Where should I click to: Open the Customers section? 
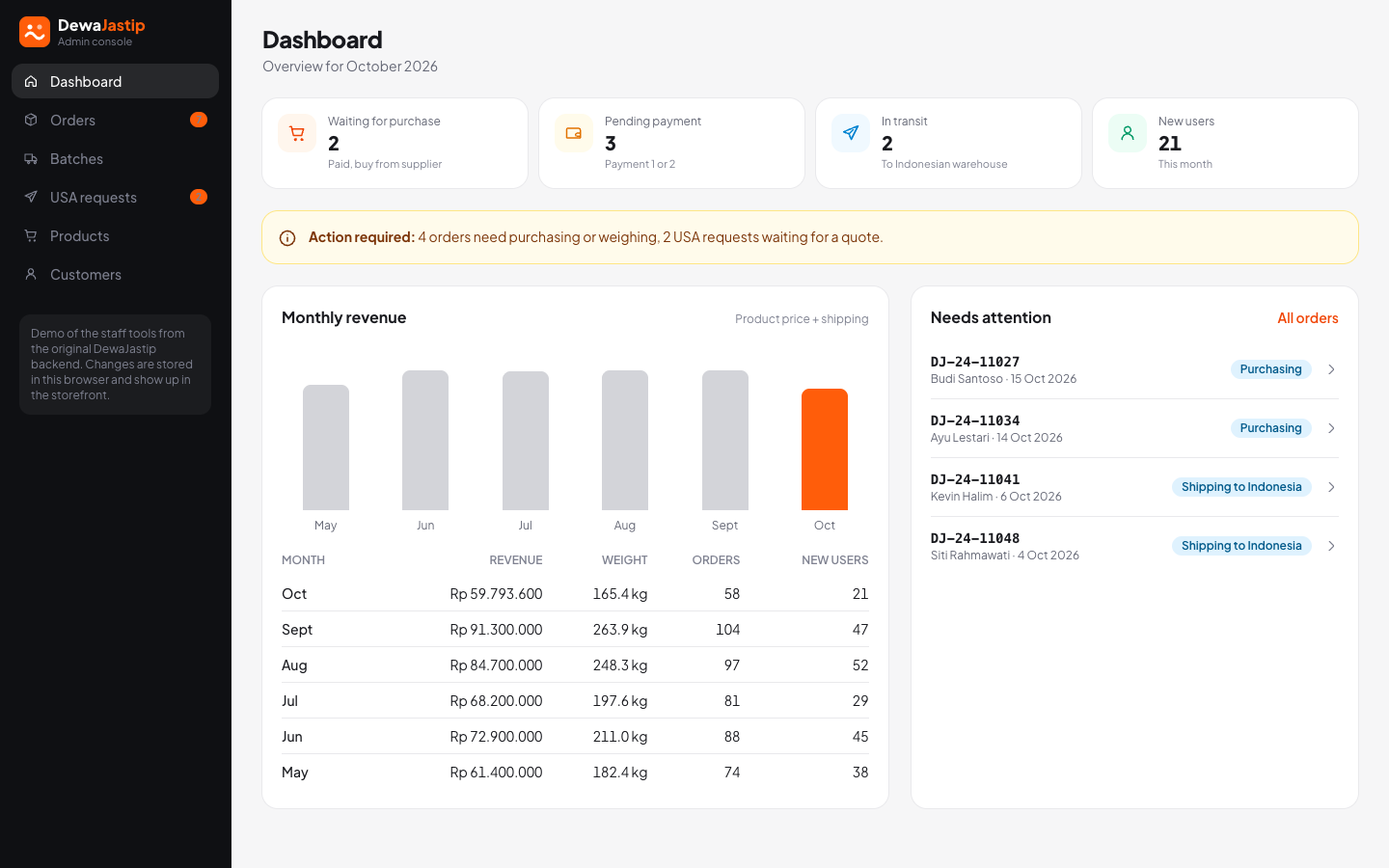115,274
